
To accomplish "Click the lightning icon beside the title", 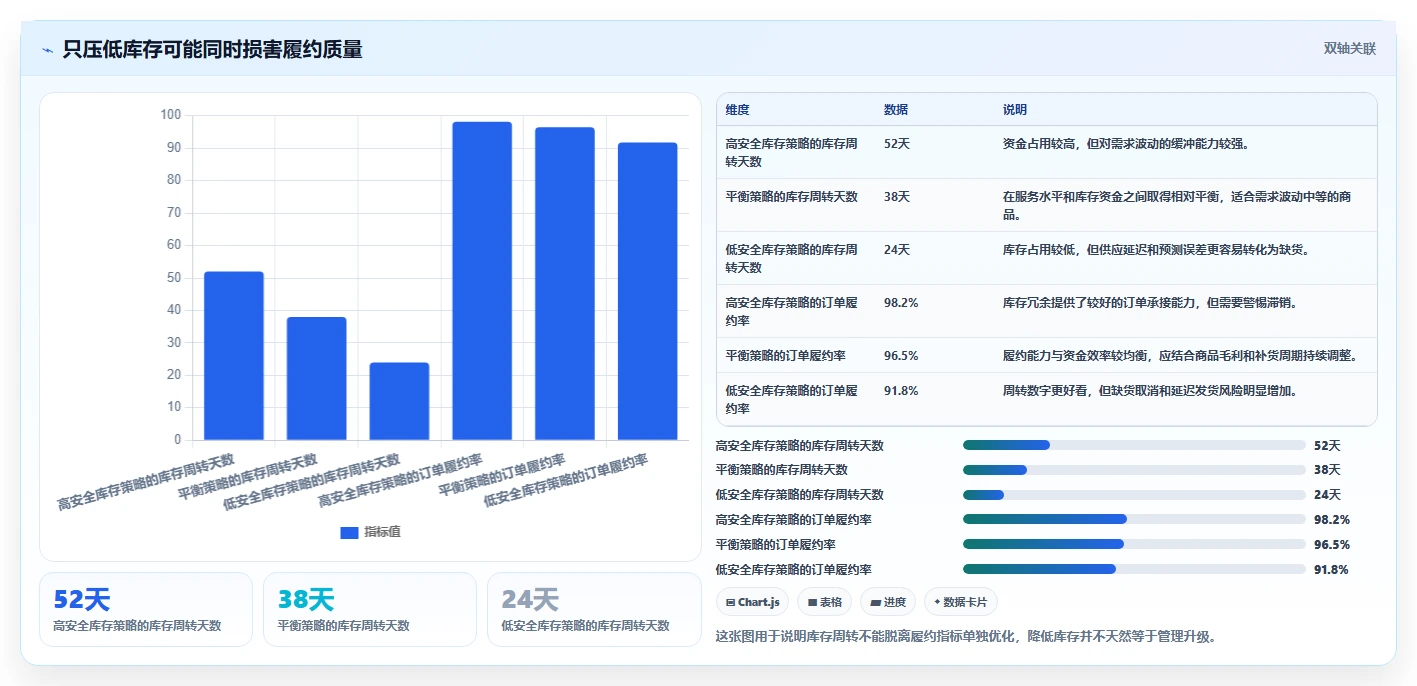I will pos(48,50).
